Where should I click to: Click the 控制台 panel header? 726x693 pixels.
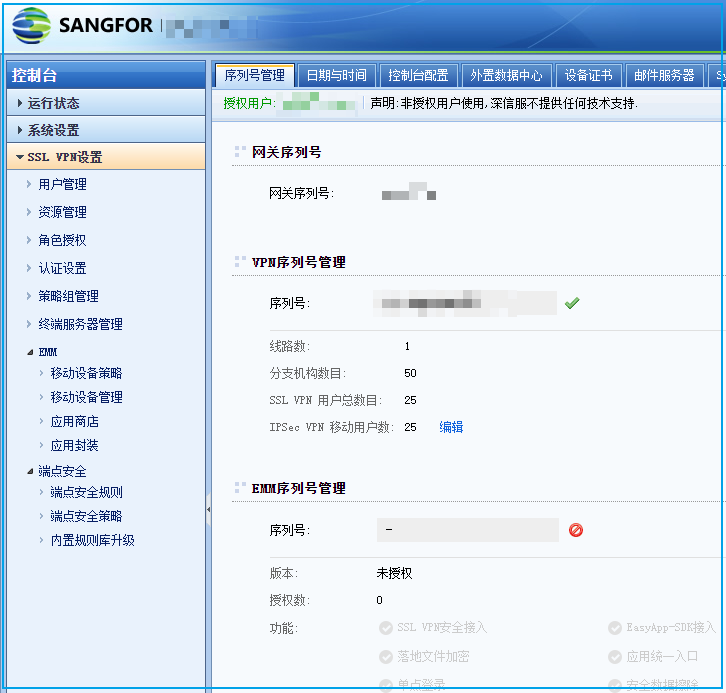click(x=106, y=75)
